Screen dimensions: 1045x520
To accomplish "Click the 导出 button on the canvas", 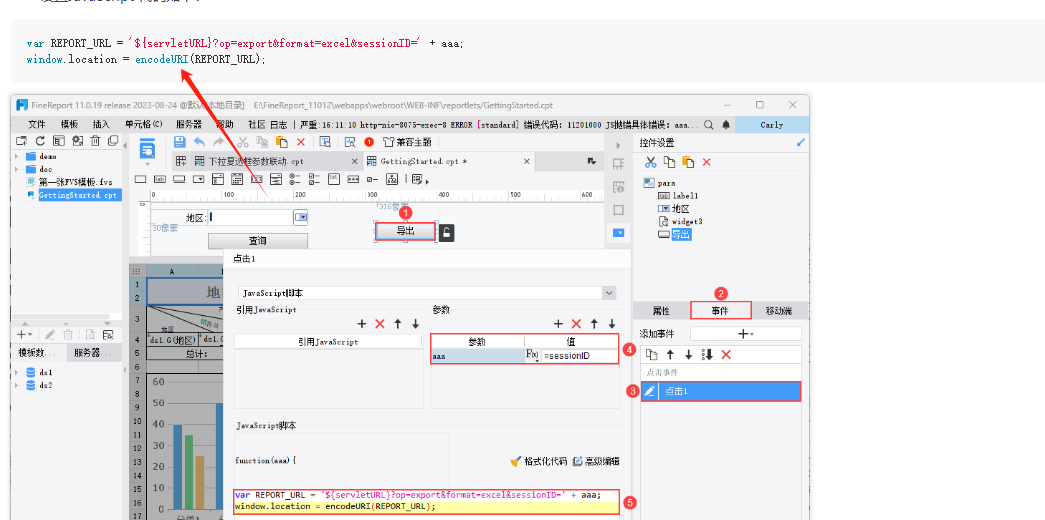I will [406, 231].
